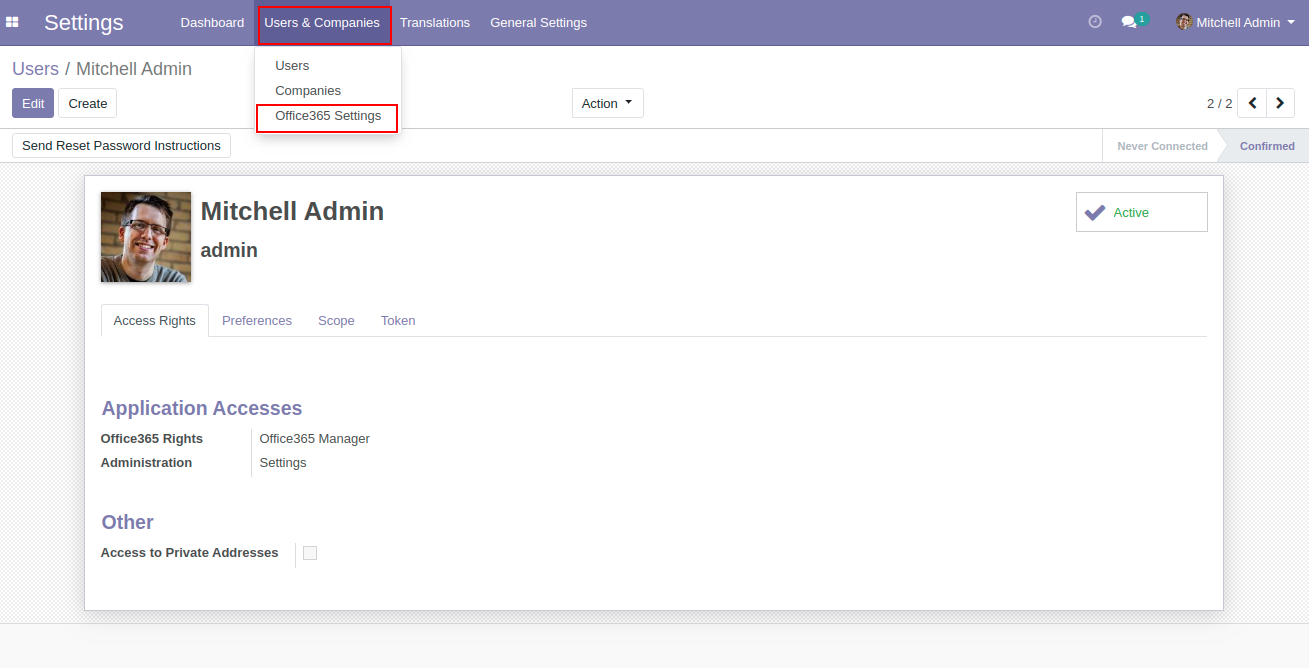The image size is (1309, 668).
Task: Toggle Access to Private Addresses checkbox
Action: point(310,553)
